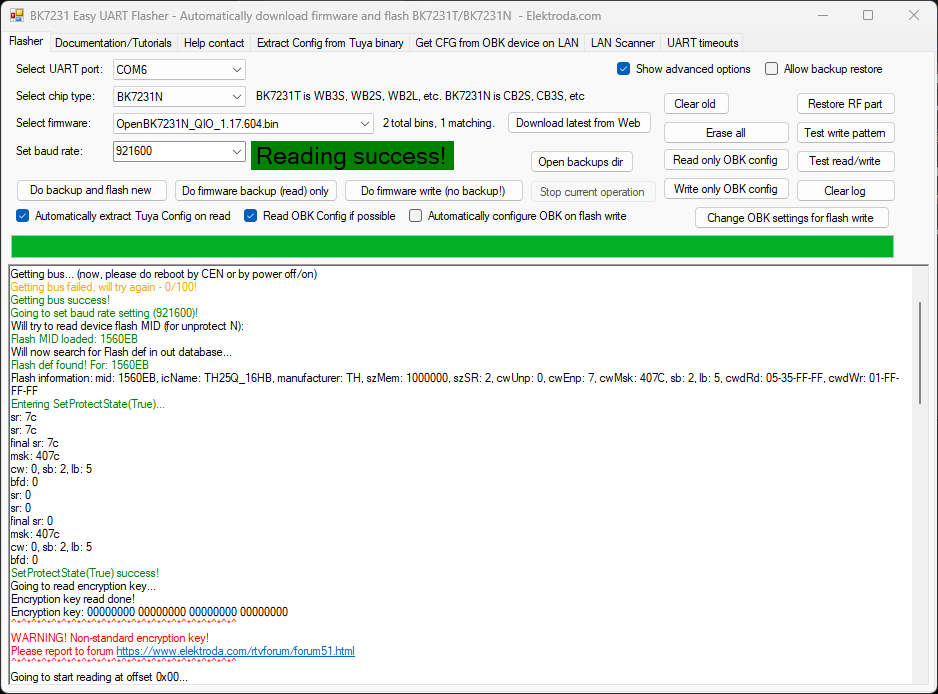
Task: Click Read only OBK config button
Action: pyautogui.click(x=726, y=160)
